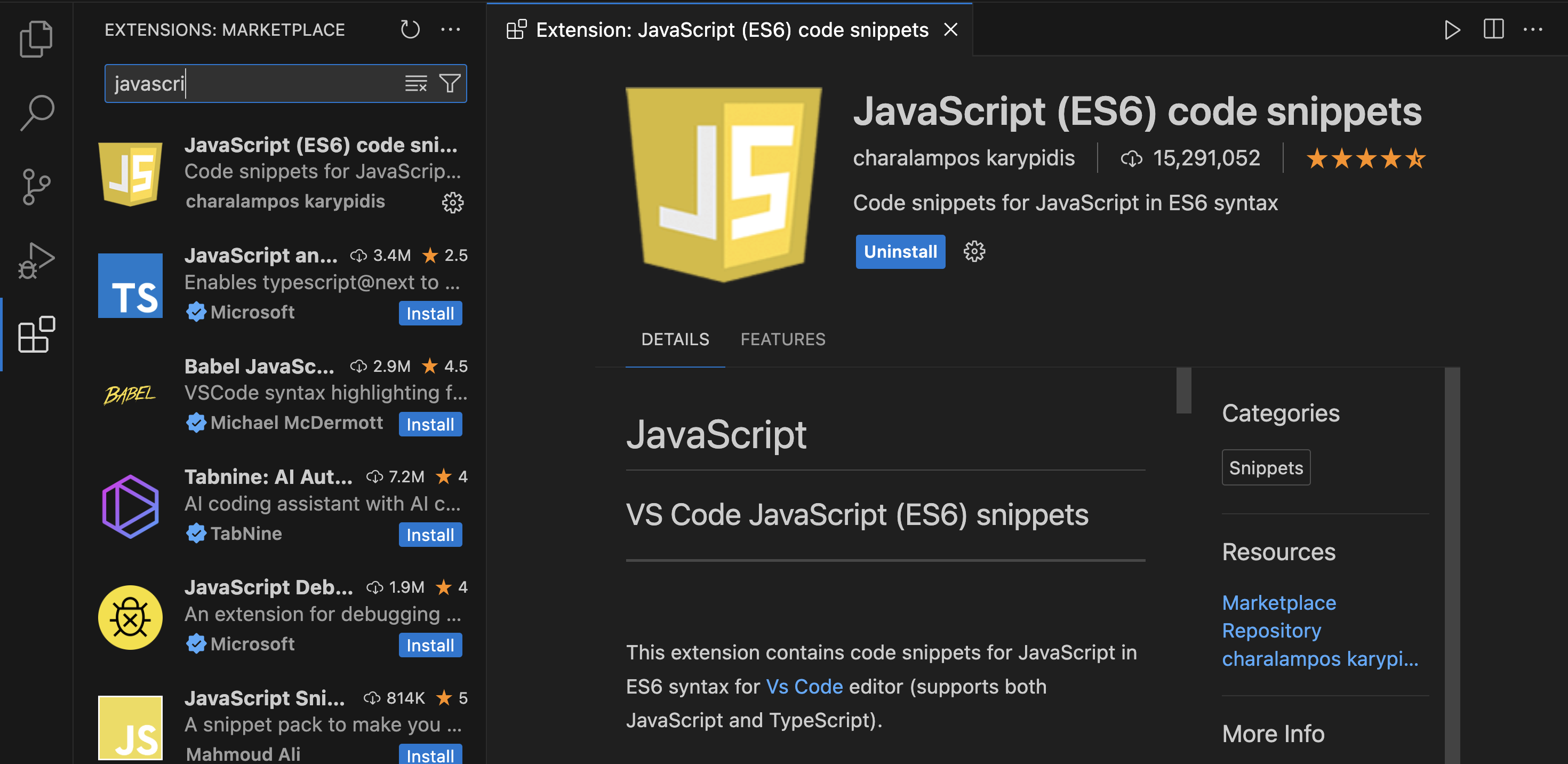Clear extensions search results icon
Viewport: 1568px width, 764px height.
tap(416, 83)
